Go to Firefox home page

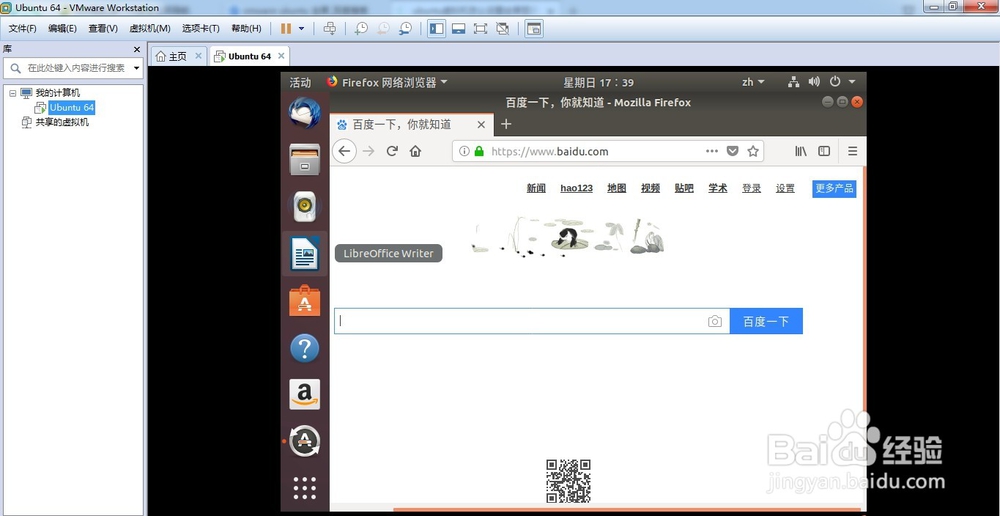click(415, 151)
